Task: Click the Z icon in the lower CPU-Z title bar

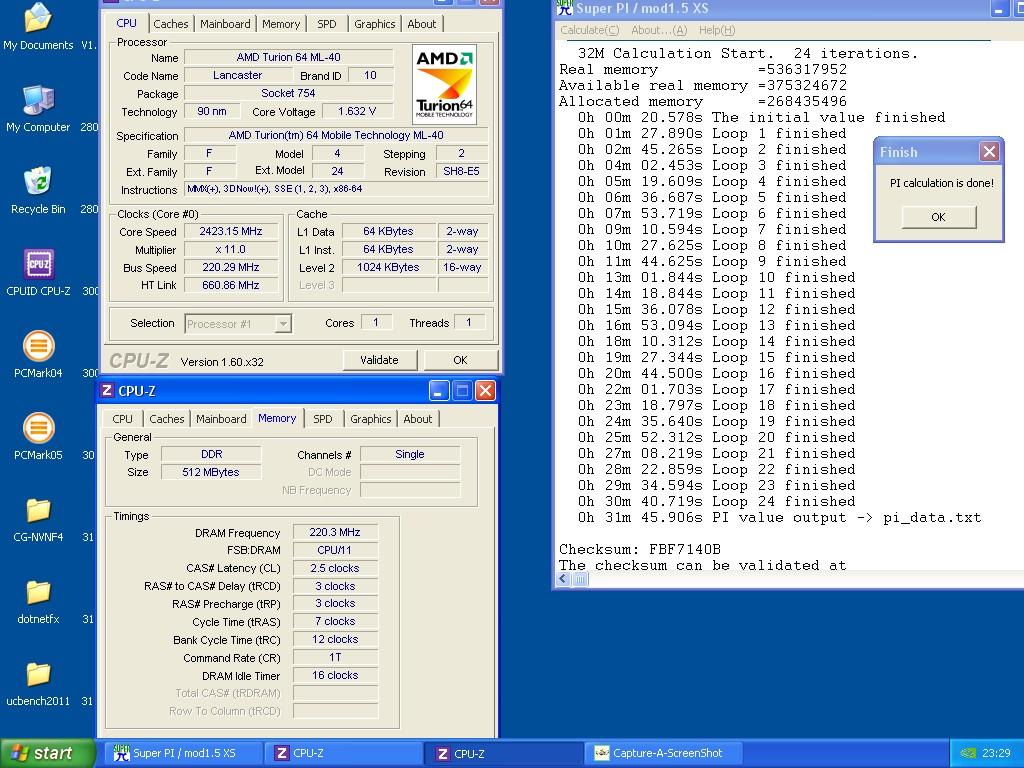Action: point(106,391)
